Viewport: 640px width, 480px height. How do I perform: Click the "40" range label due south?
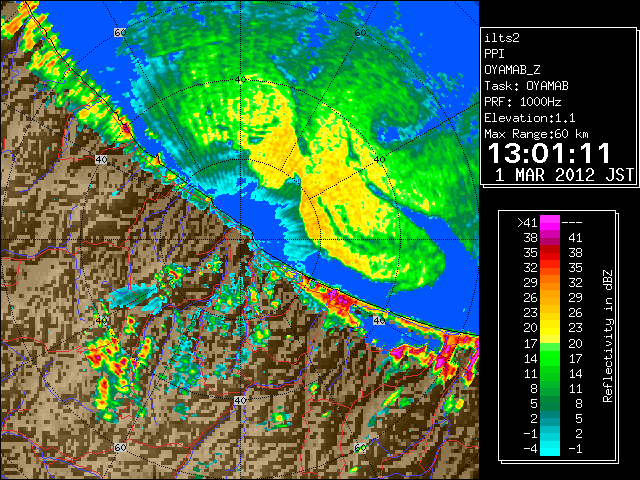240,400
